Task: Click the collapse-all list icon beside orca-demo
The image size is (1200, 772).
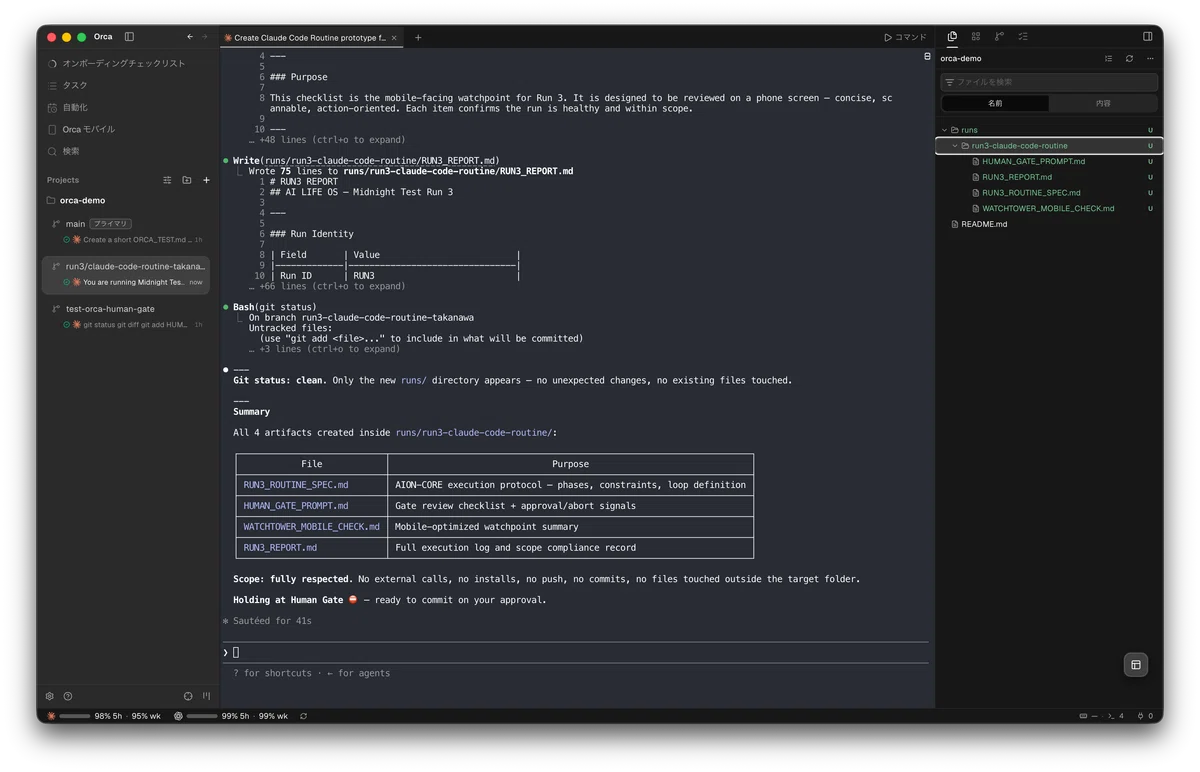Action: pos(1108,58)
